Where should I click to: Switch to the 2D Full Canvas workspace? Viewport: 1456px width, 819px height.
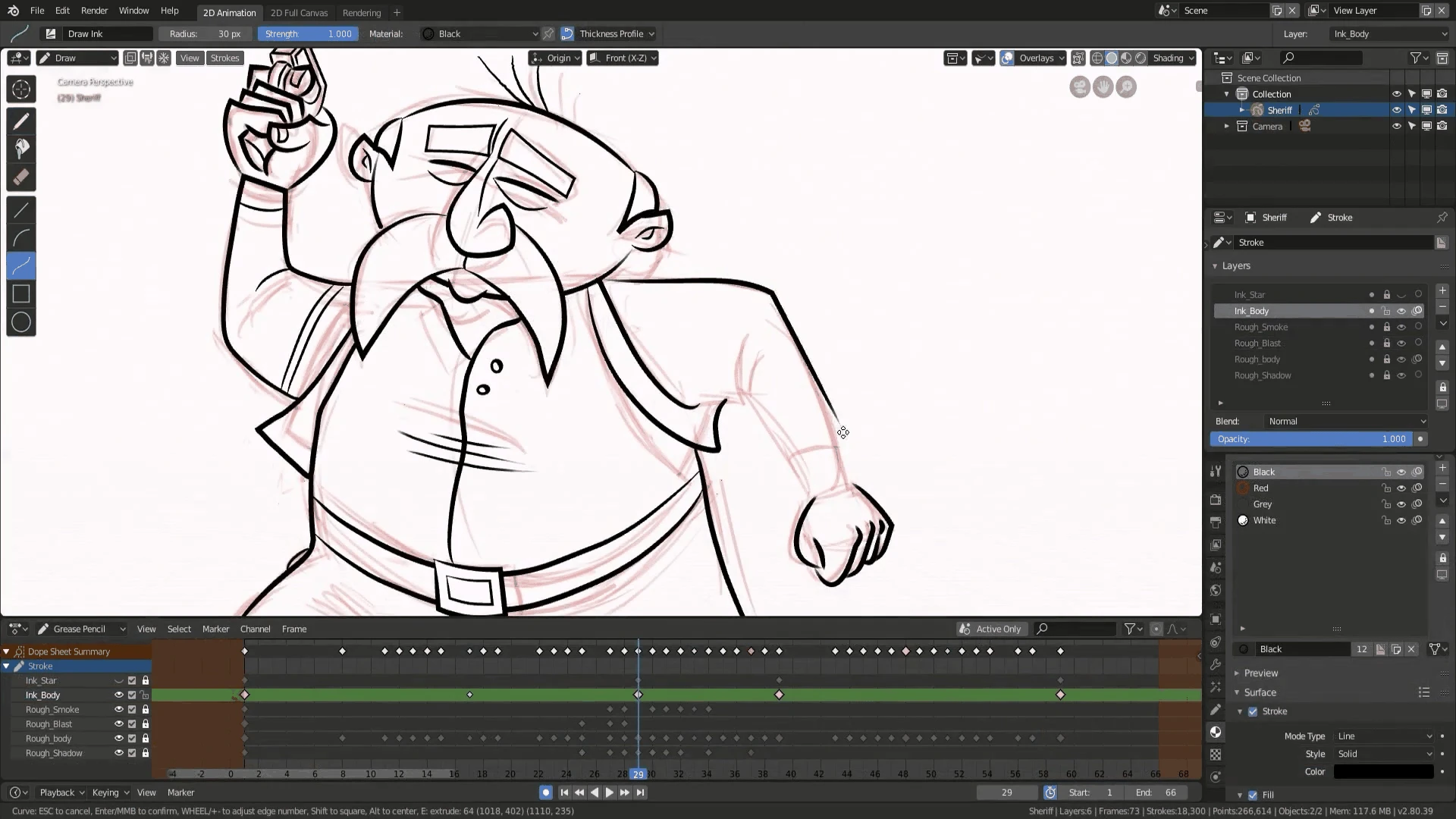pos(299,13)
